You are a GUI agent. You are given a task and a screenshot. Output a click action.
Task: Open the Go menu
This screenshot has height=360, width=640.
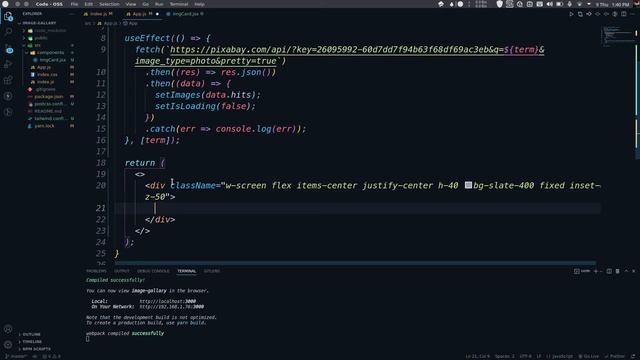146,4
